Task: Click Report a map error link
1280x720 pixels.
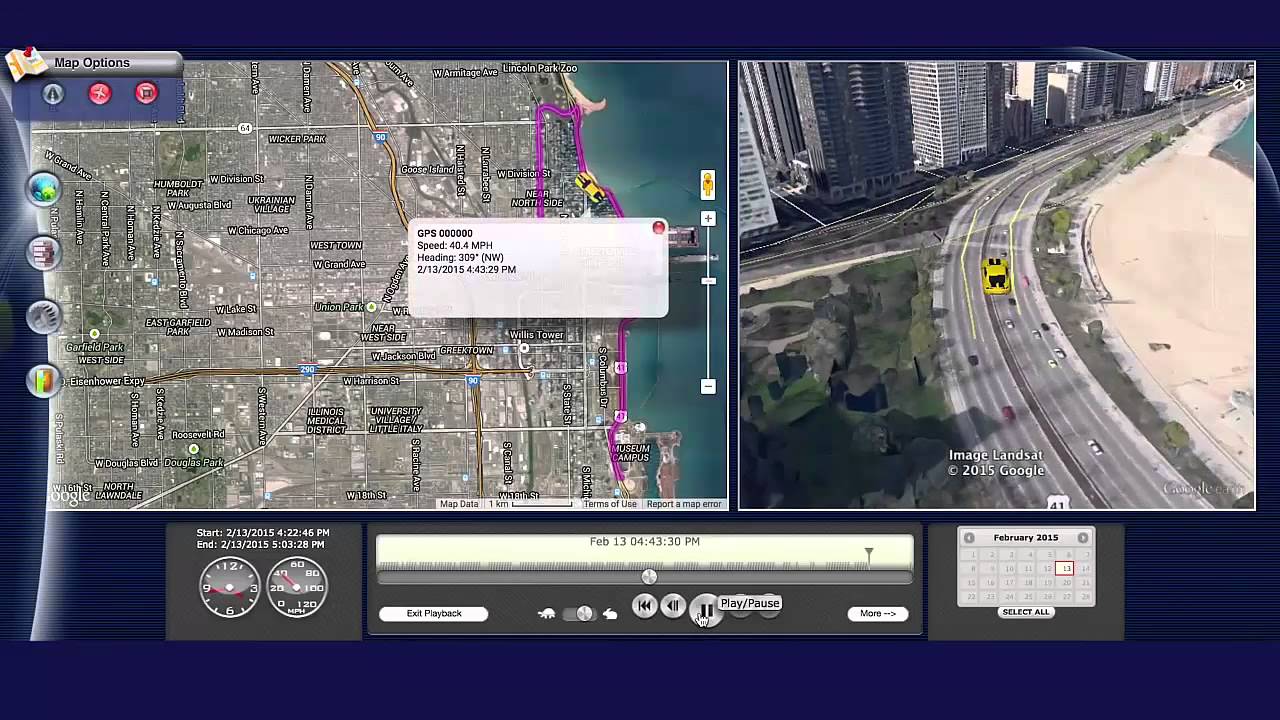Action: point(684,504)
